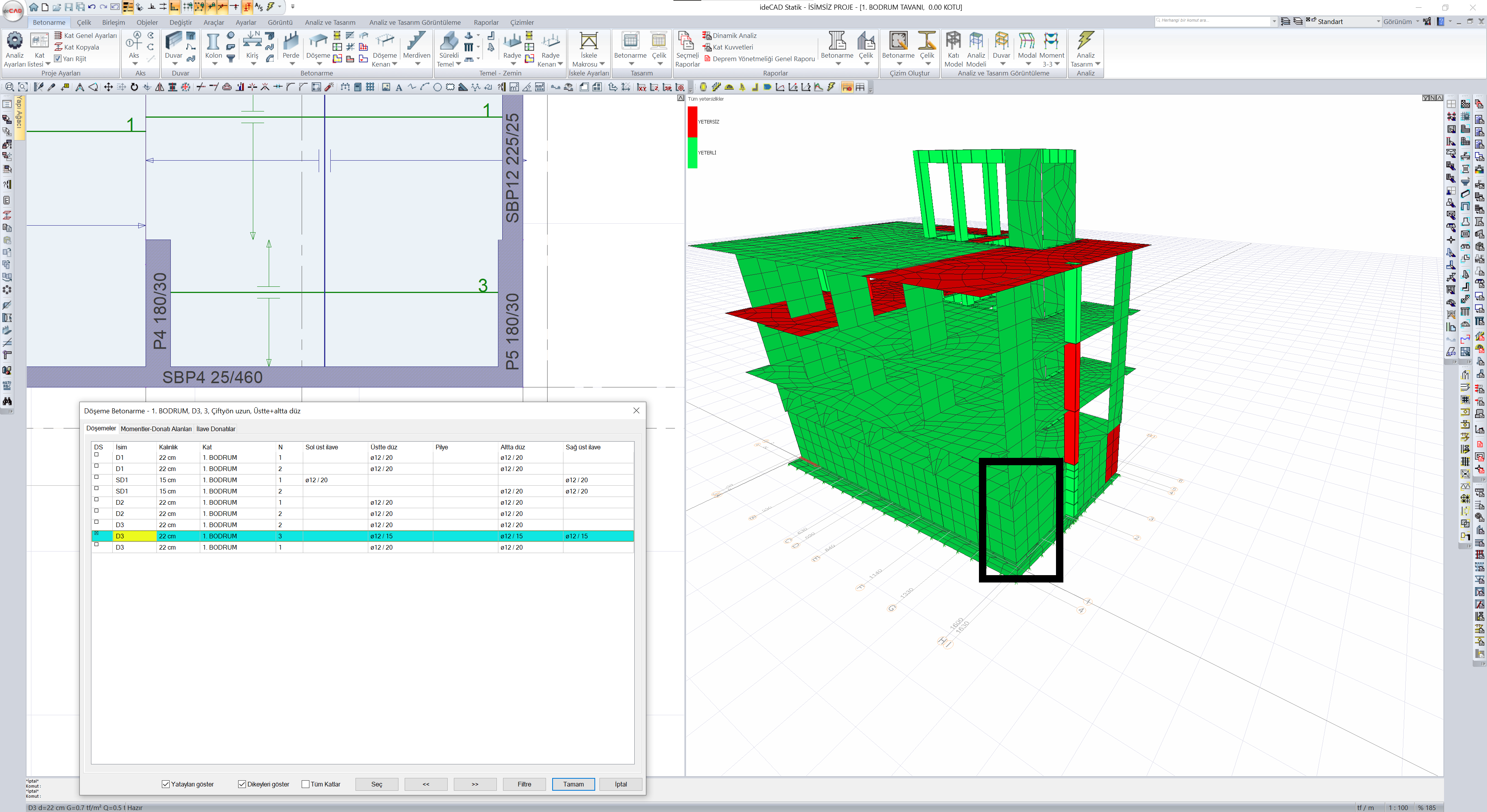Expand Betonarme Tasarım dropdown arrow

tap(631, 64)
